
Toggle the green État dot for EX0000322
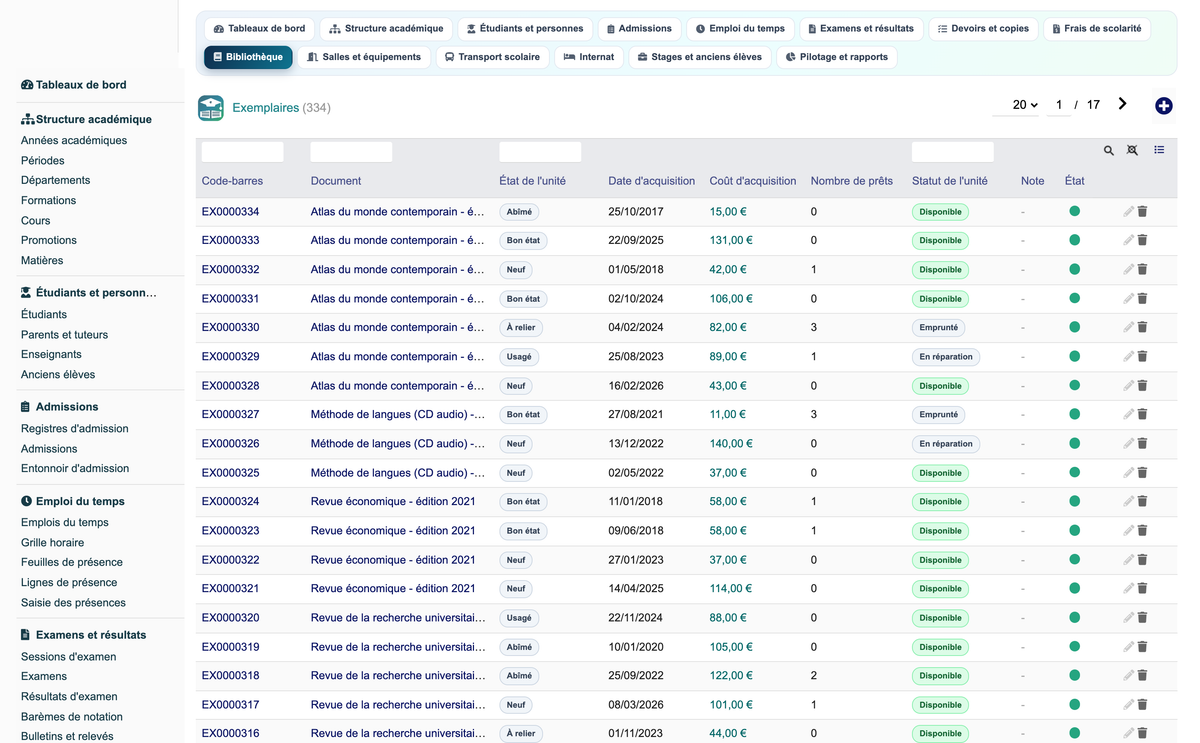[1075, 560]
